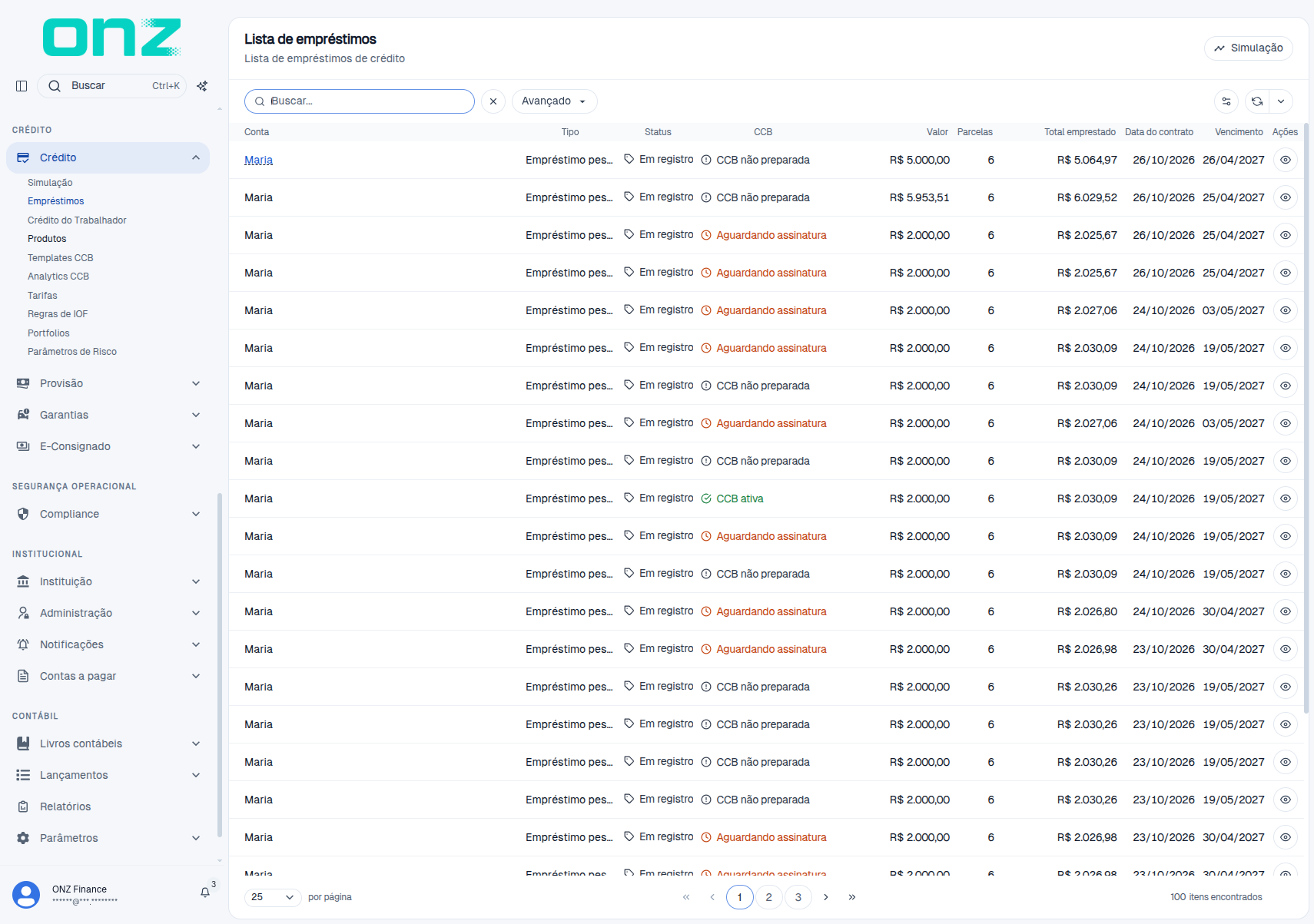
Task: Expand the E-Consignado section
Action: [108, 446]
